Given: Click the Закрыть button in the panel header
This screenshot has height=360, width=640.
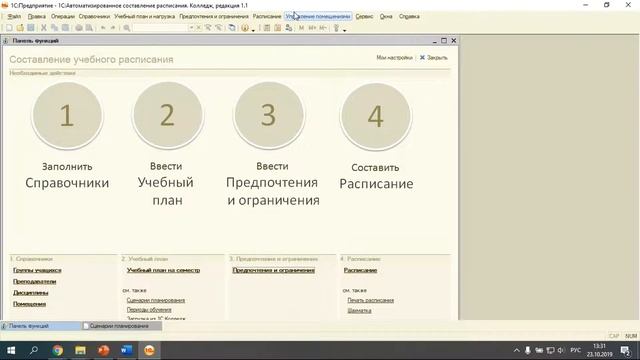Looking at the screenshot, I should pos(433,58).
